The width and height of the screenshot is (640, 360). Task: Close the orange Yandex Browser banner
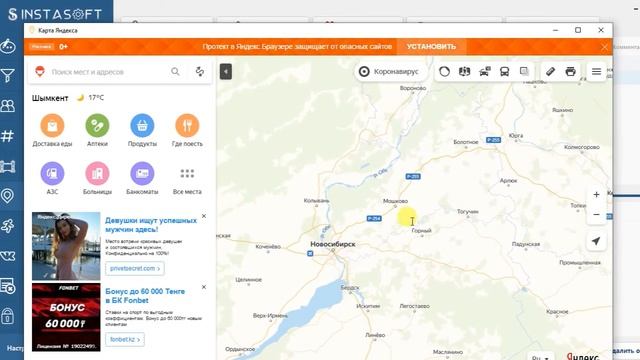click(x=604, y=47)
